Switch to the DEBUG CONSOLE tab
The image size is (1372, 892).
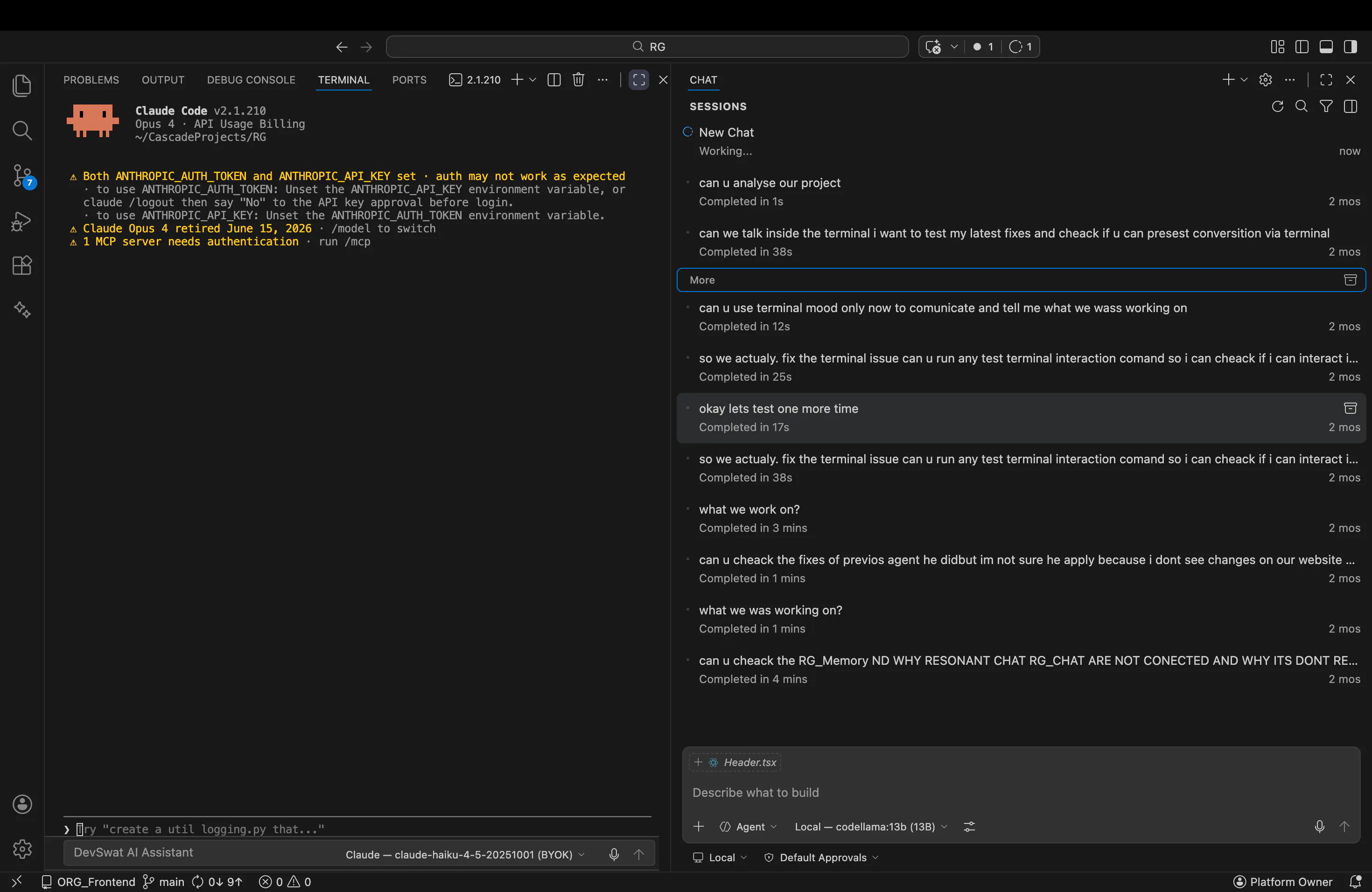(252, 79)
